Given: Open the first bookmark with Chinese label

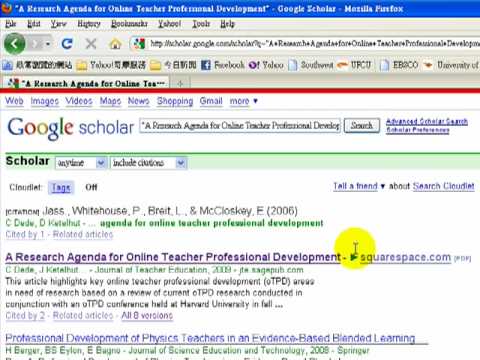Looking at the screenshot, I should (37, 65).
